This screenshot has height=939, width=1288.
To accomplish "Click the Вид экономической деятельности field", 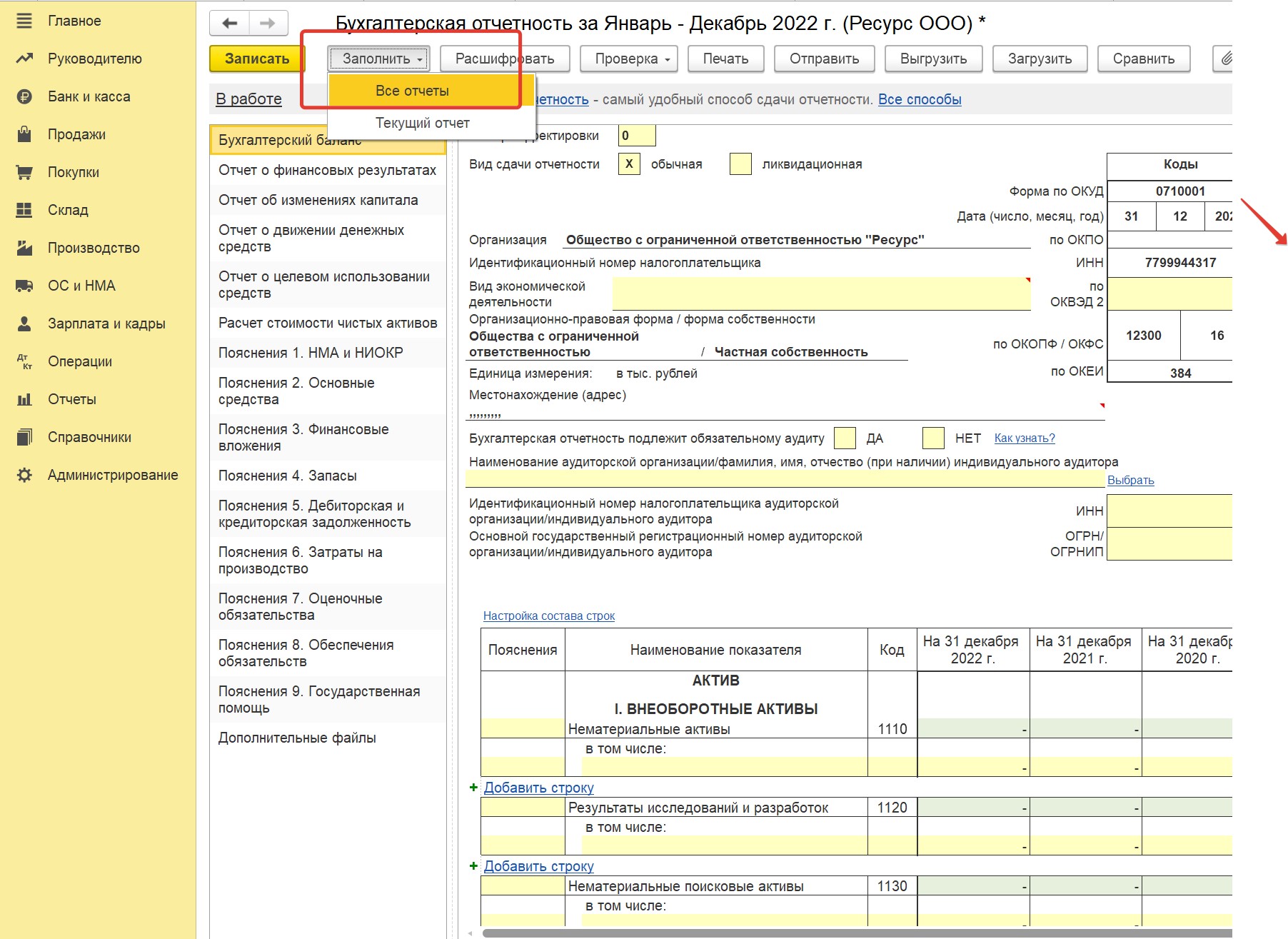I will tap(822, 293).
